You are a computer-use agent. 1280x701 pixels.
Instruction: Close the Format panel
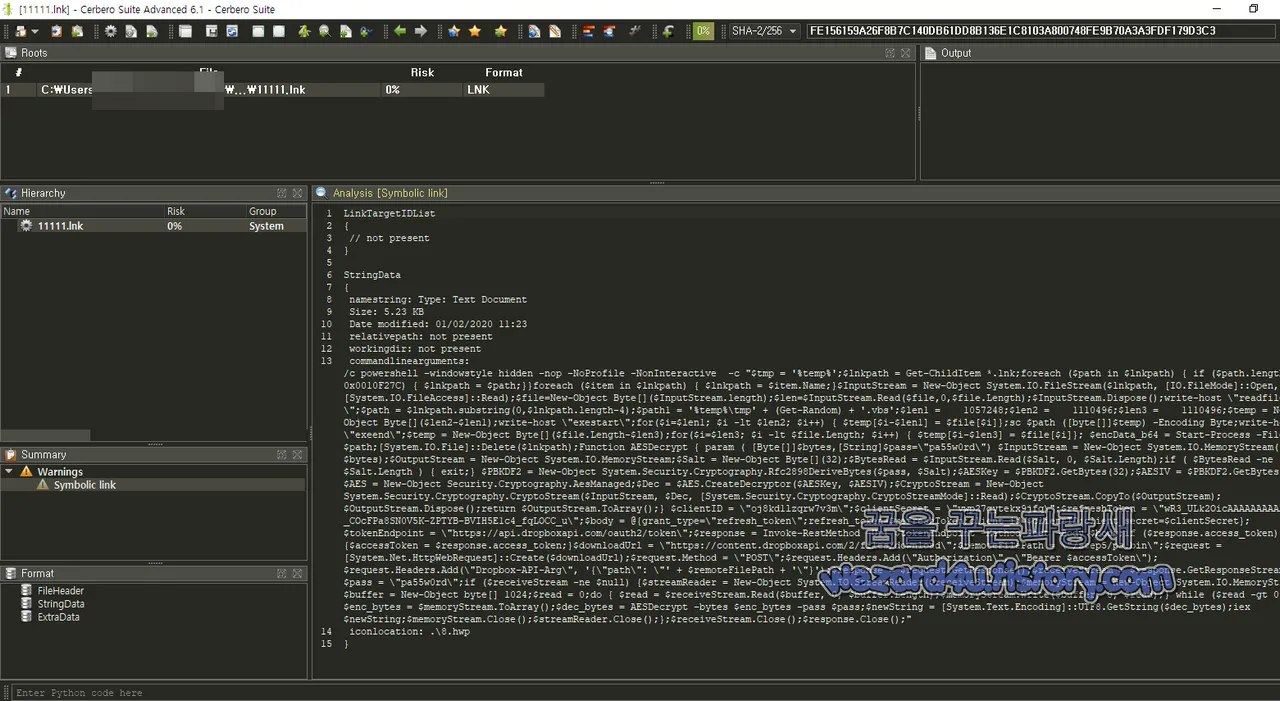tap(297, 573)
